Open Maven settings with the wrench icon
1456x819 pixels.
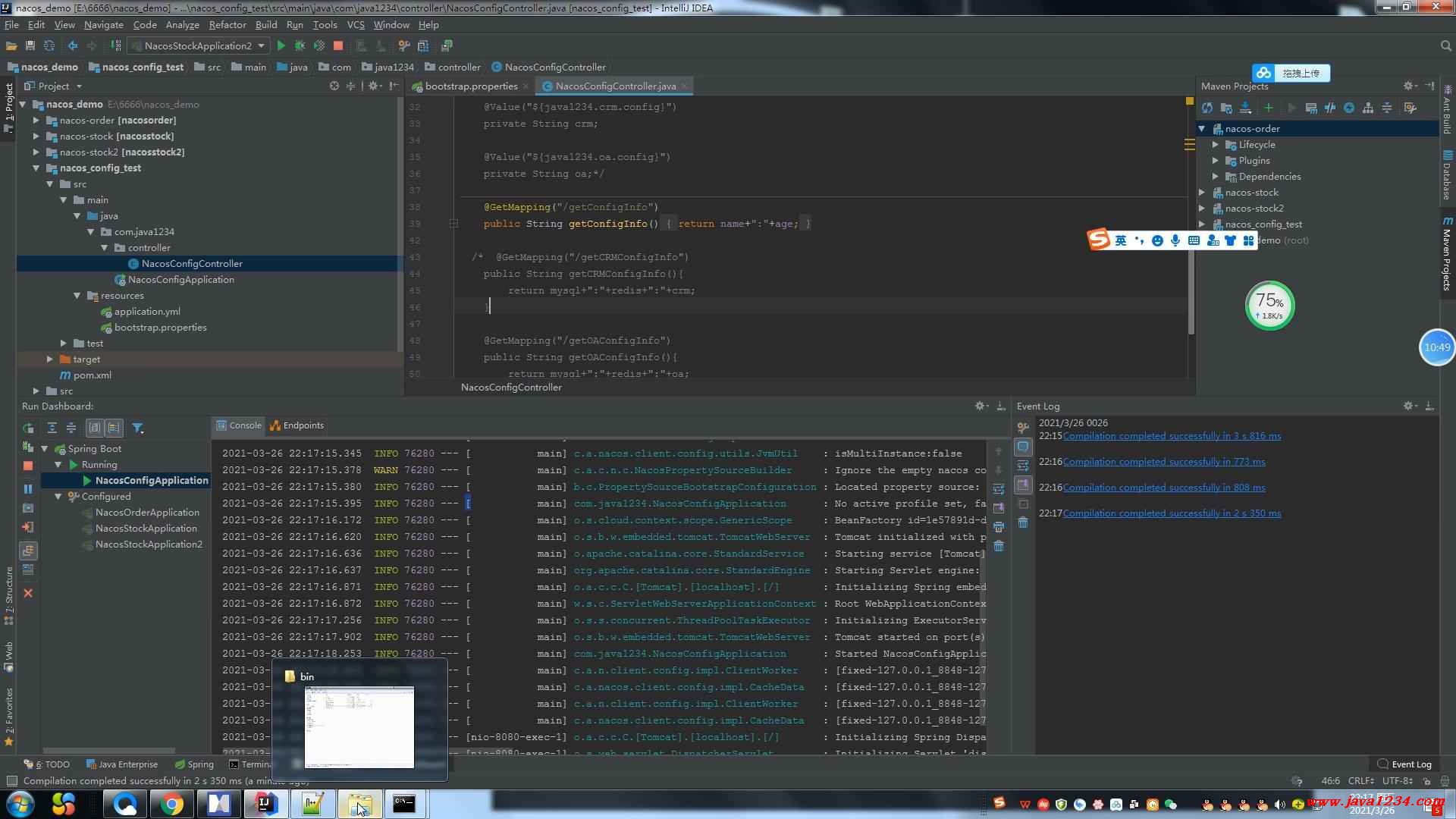(x=1410, y=108)
